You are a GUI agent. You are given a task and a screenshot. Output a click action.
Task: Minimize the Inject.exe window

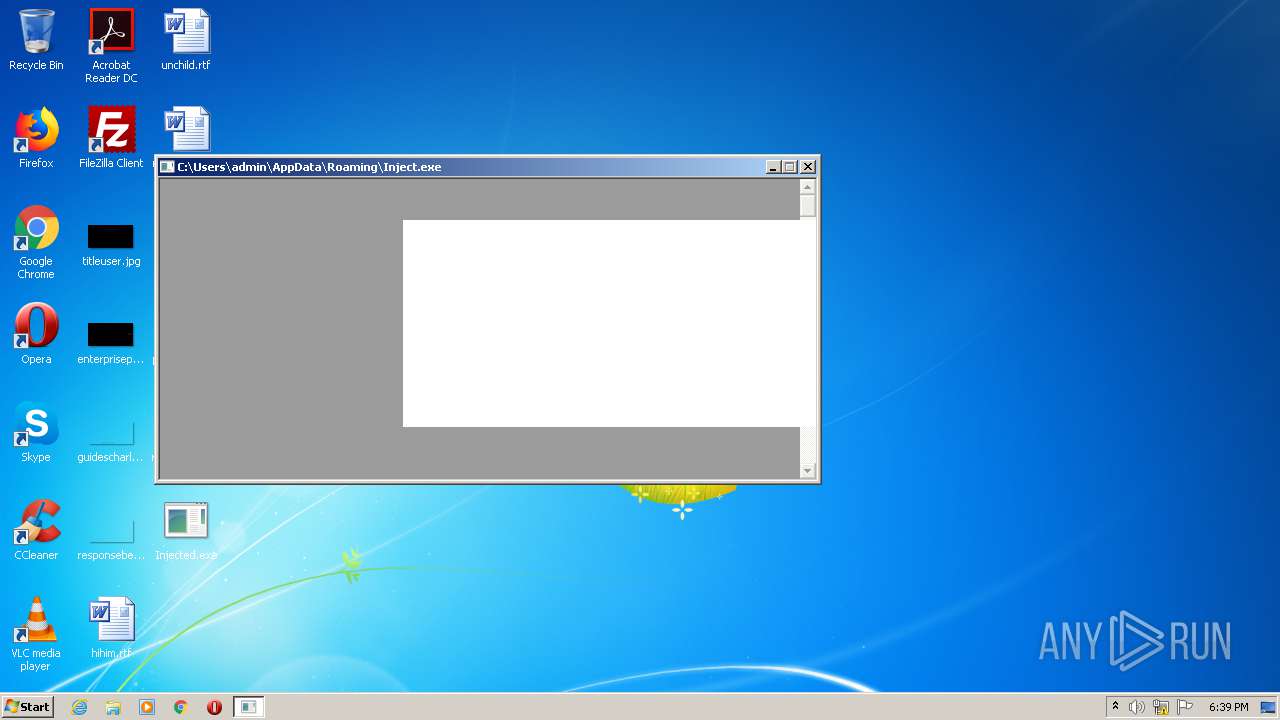tap(773, 167)
